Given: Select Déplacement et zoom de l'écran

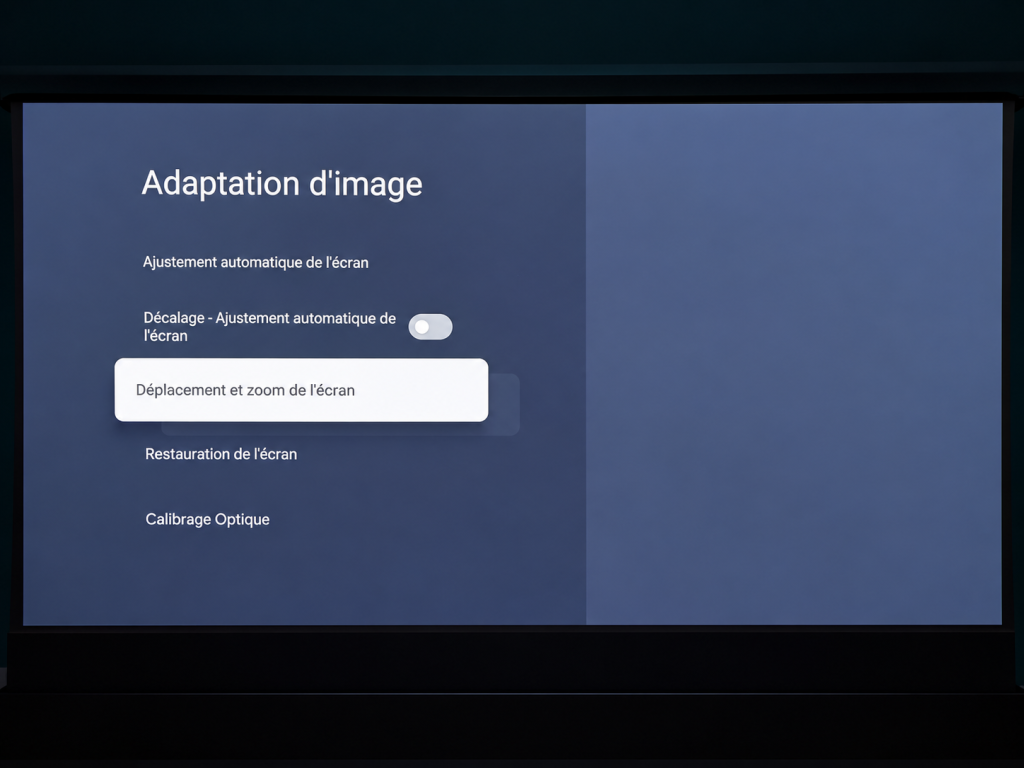Looking at the screenshot, I should (x=301, y=390).
